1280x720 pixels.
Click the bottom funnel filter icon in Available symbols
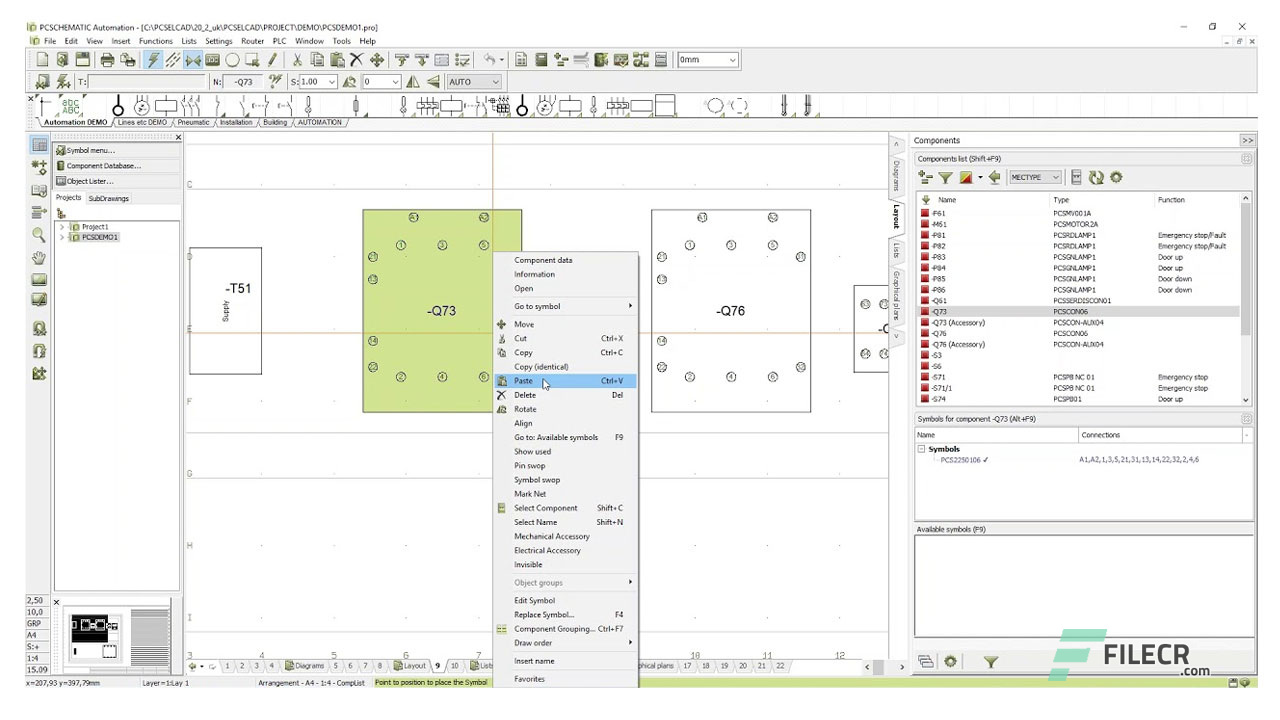pos(990,661)
